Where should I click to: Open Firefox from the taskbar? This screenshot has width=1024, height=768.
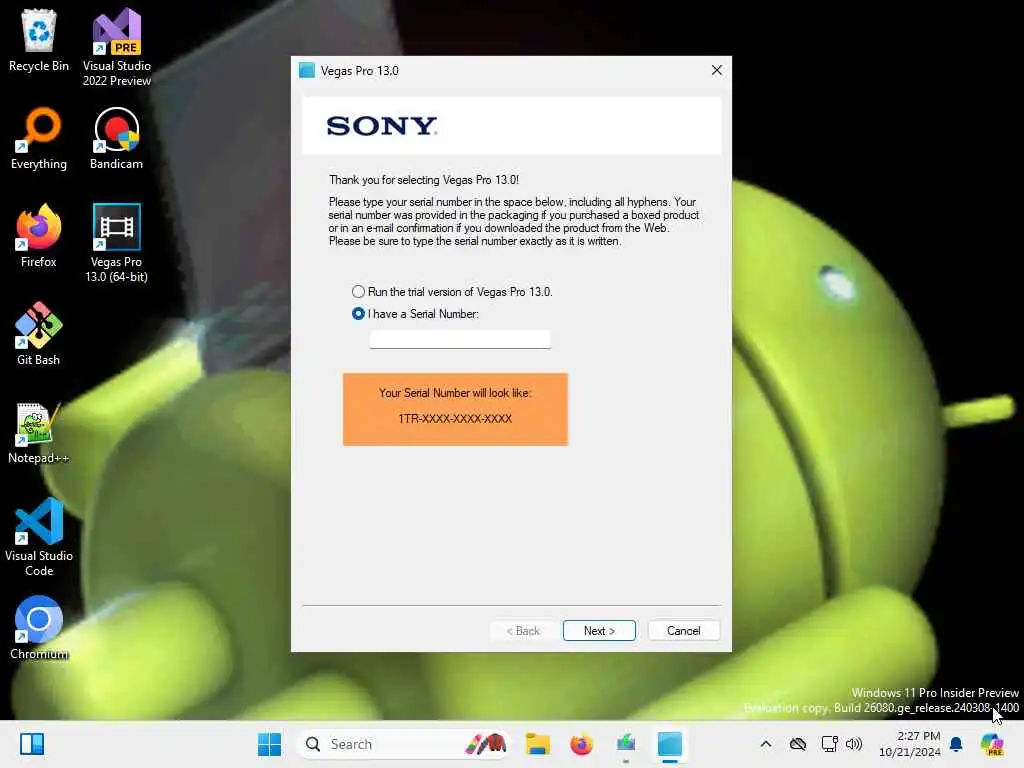point(581,744)
